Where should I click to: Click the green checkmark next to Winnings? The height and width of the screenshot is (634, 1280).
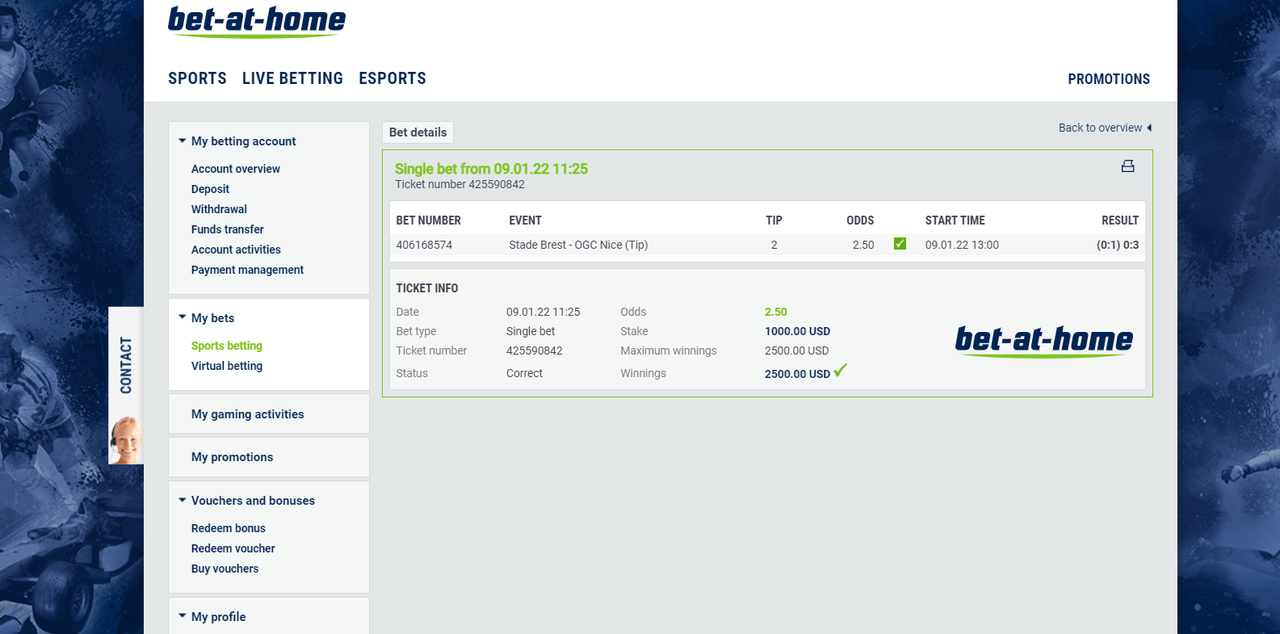pos(840,370)
